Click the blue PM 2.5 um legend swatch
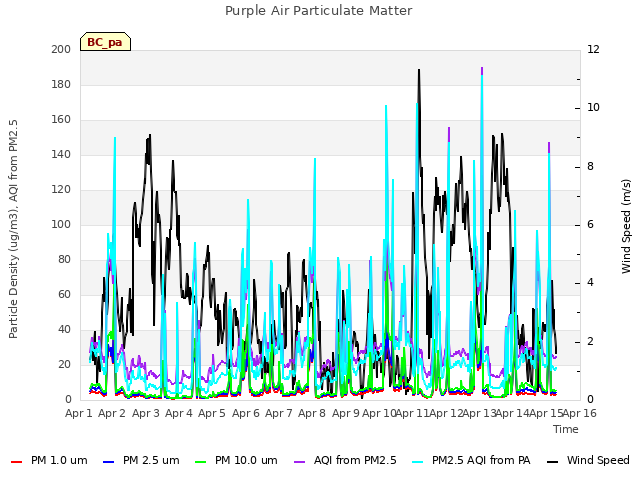Viewport: 640px width, 480px height. (108, 462)
